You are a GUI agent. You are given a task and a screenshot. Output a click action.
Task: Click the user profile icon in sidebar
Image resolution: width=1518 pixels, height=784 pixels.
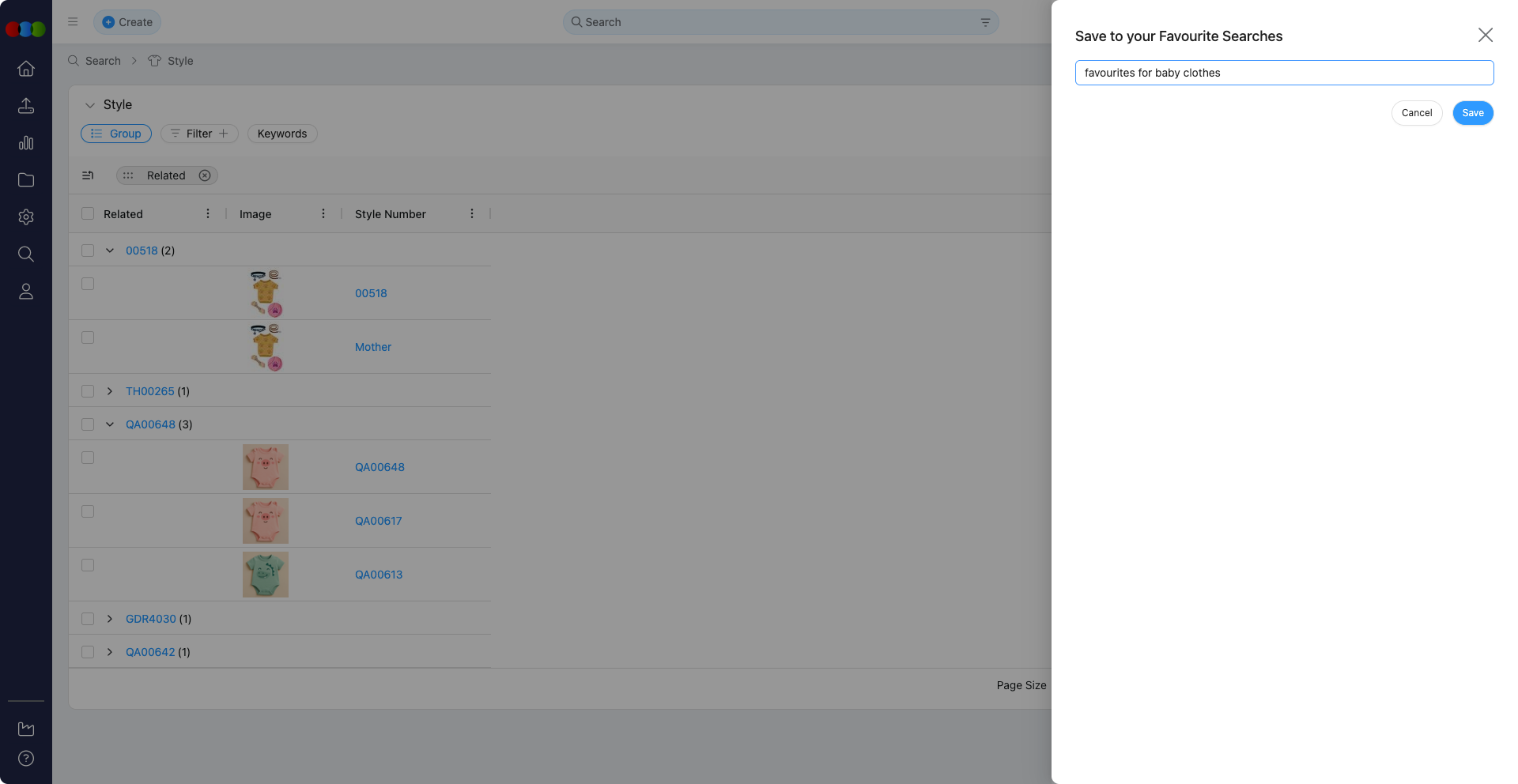tap(26, 292)
